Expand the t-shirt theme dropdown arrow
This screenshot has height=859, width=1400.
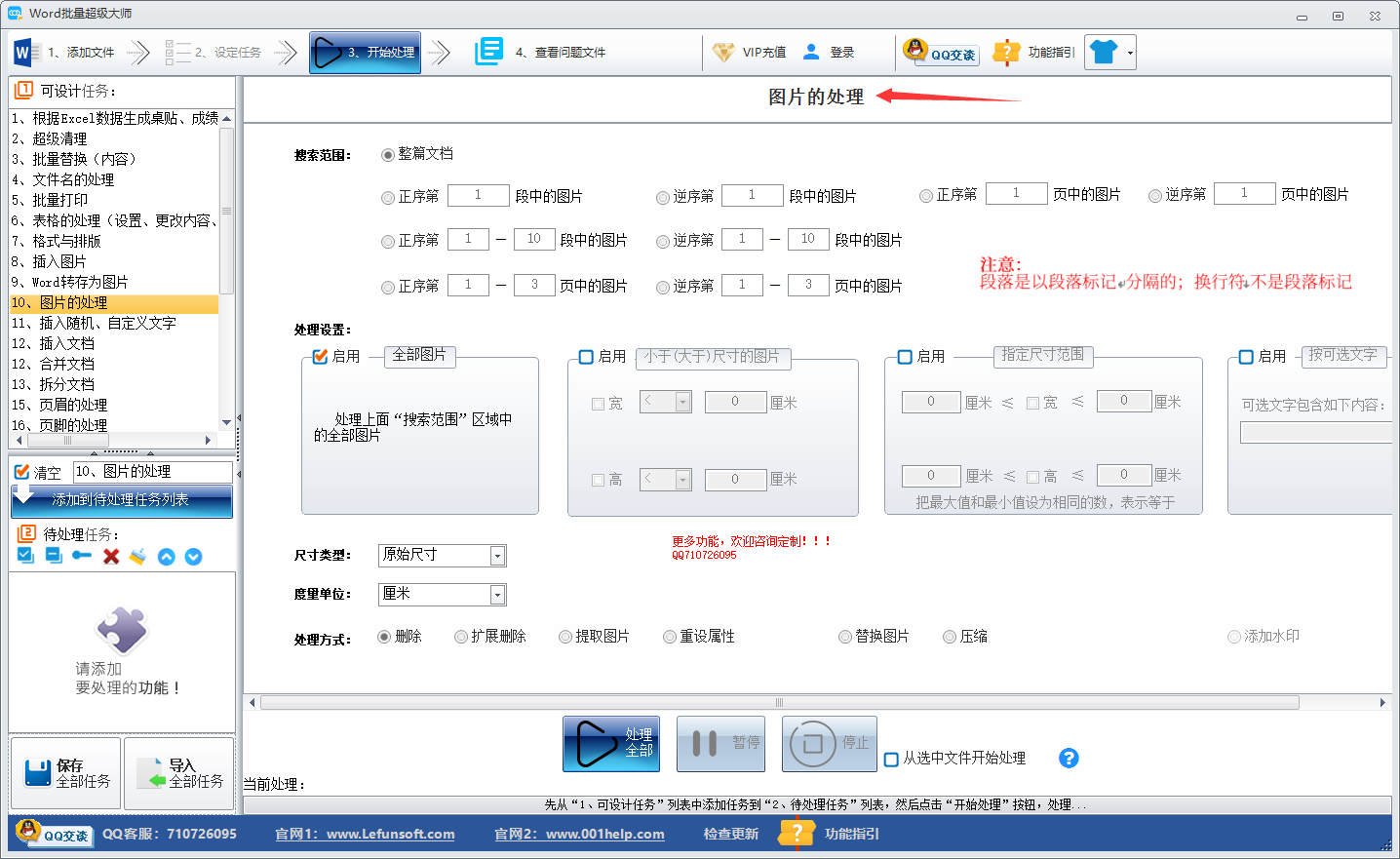(x=1131, y=52)
